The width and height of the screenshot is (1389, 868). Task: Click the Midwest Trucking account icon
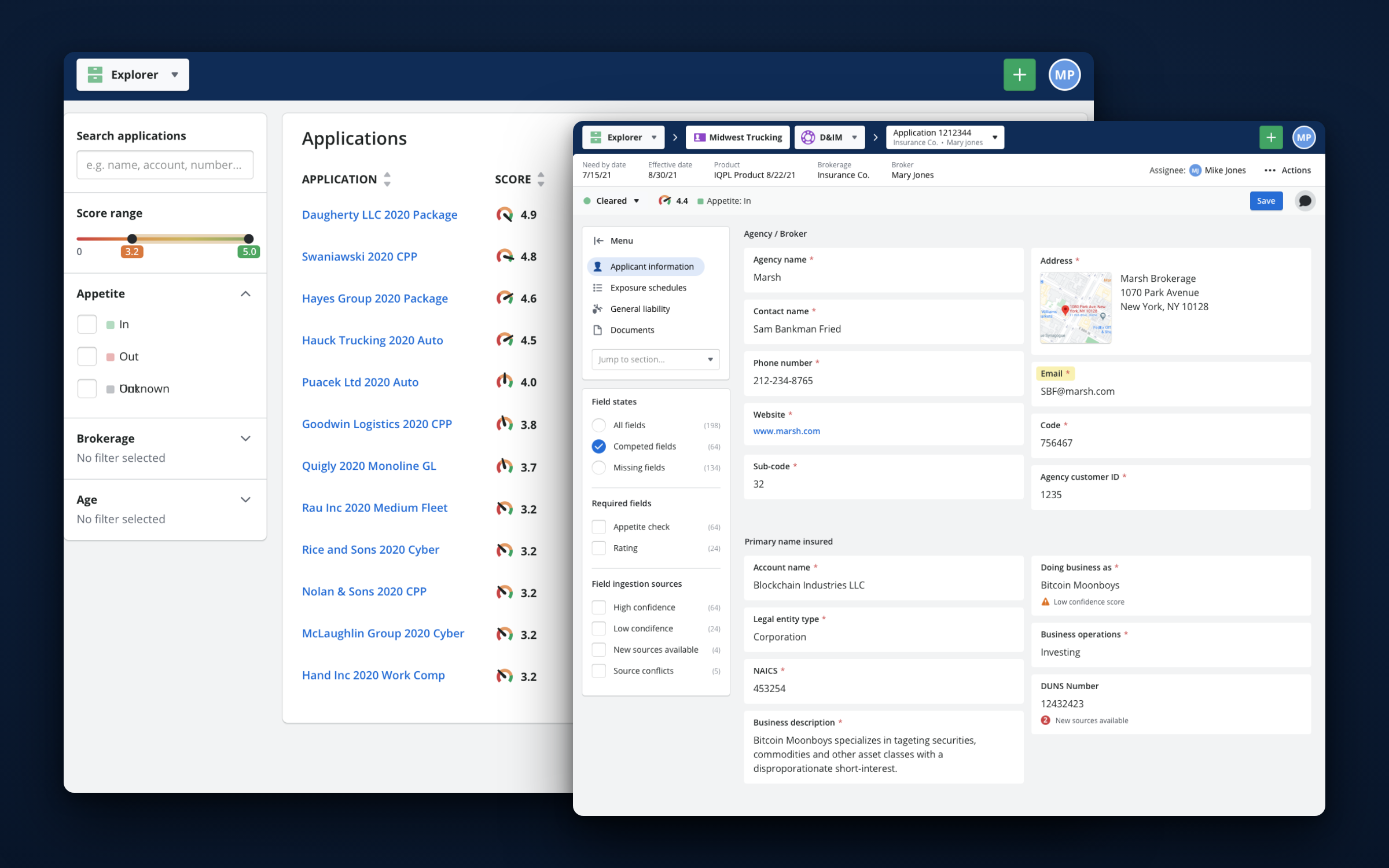tap(699, 137)
